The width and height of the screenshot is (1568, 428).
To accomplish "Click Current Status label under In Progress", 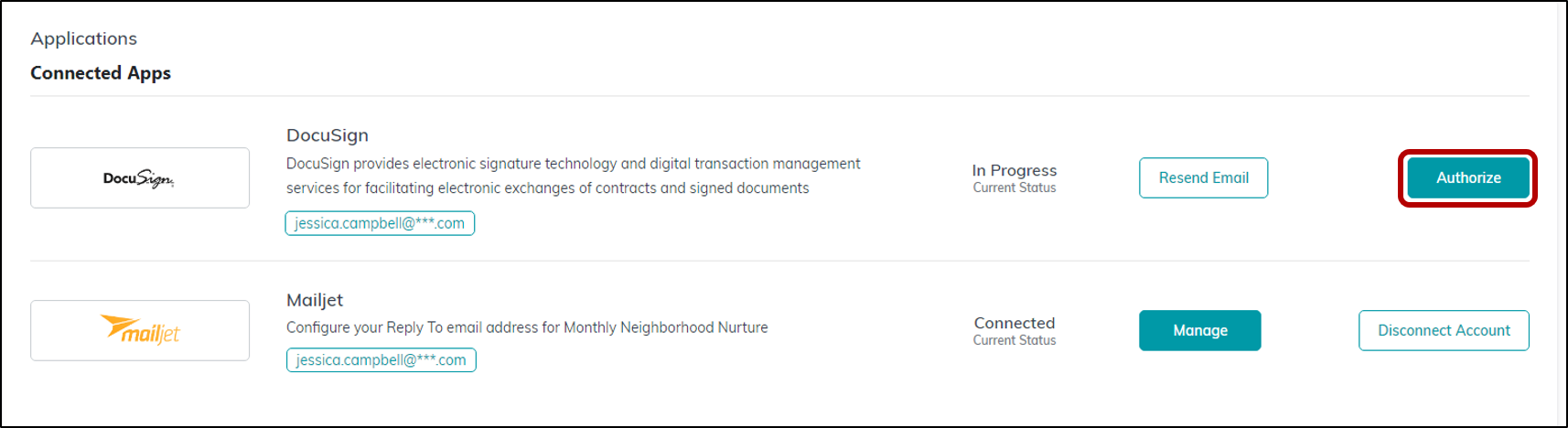I will pyautogui.click(x=1015, y=187).
